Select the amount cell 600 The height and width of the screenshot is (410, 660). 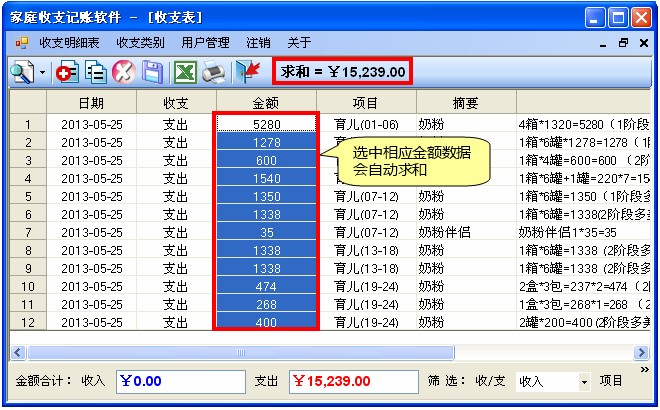click(266, 160)
